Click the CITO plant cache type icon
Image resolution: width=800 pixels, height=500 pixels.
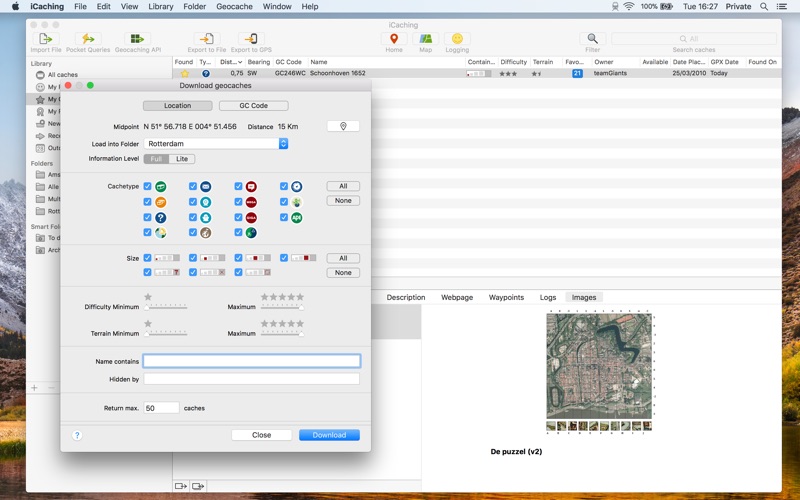coord(296,202)
